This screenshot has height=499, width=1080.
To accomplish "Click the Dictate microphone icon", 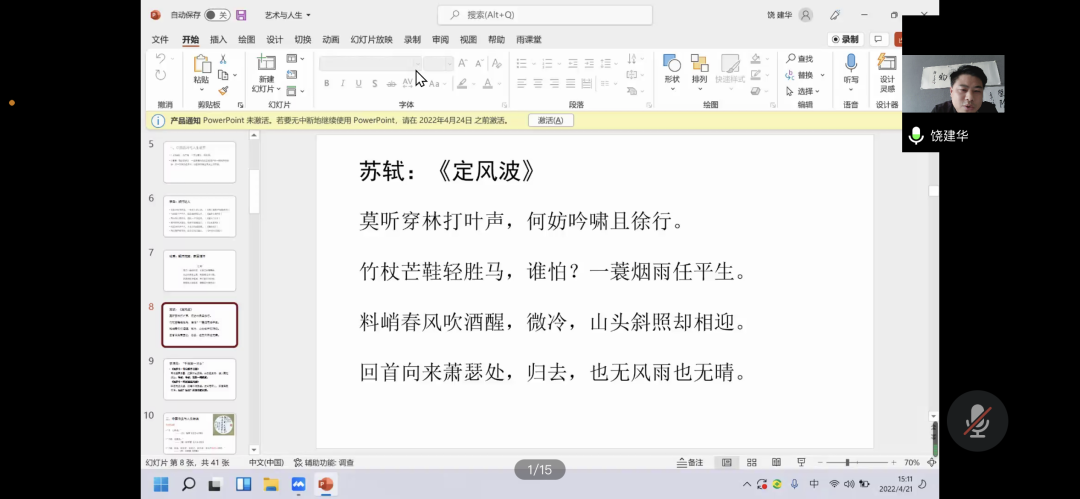I will click(x=851, y=66).
